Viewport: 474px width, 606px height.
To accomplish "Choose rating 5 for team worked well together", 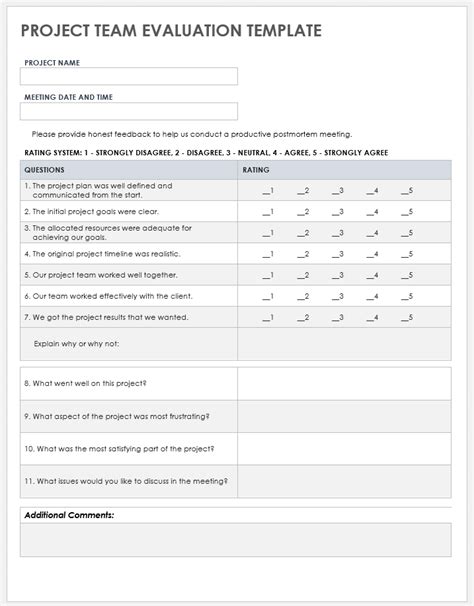I will click(x=407, y=275).
